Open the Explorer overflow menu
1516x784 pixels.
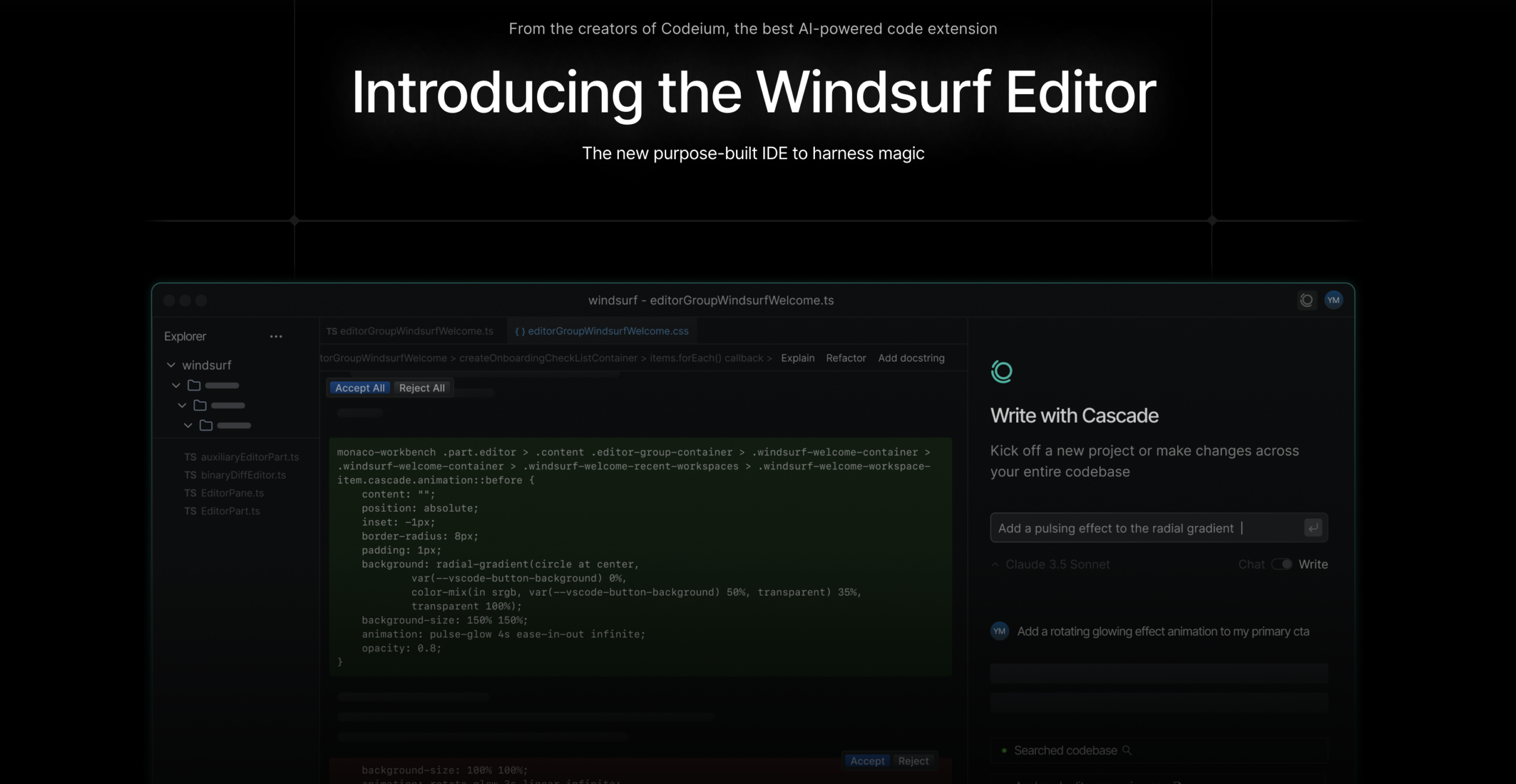pos(276,336)
